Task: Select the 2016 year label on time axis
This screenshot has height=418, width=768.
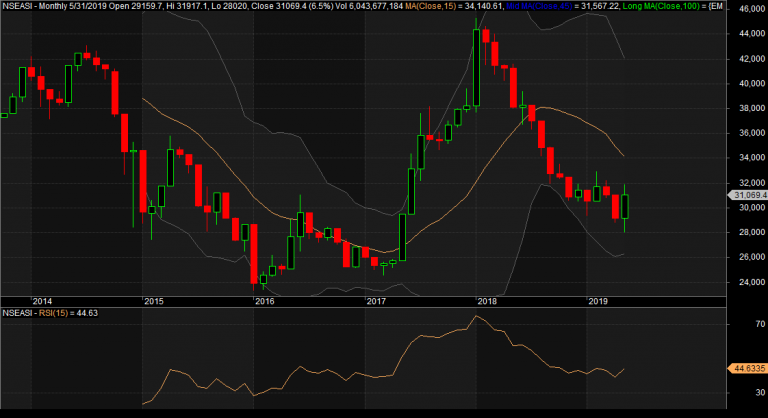Action: pos(265,301)
